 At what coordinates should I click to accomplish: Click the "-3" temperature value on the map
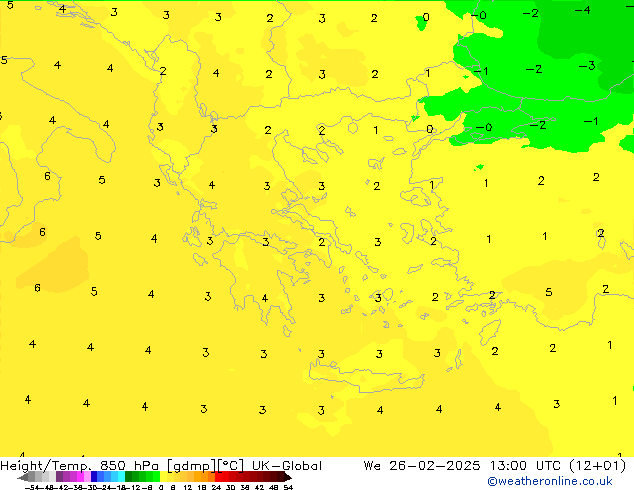(x=587, y=65)
